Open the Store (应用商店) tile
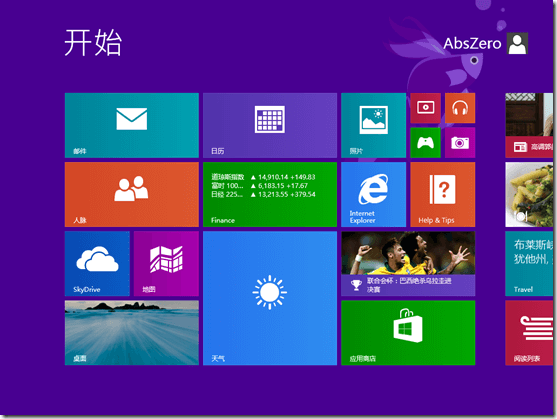This screenshot has height=419, width=557. coord(408,332)
